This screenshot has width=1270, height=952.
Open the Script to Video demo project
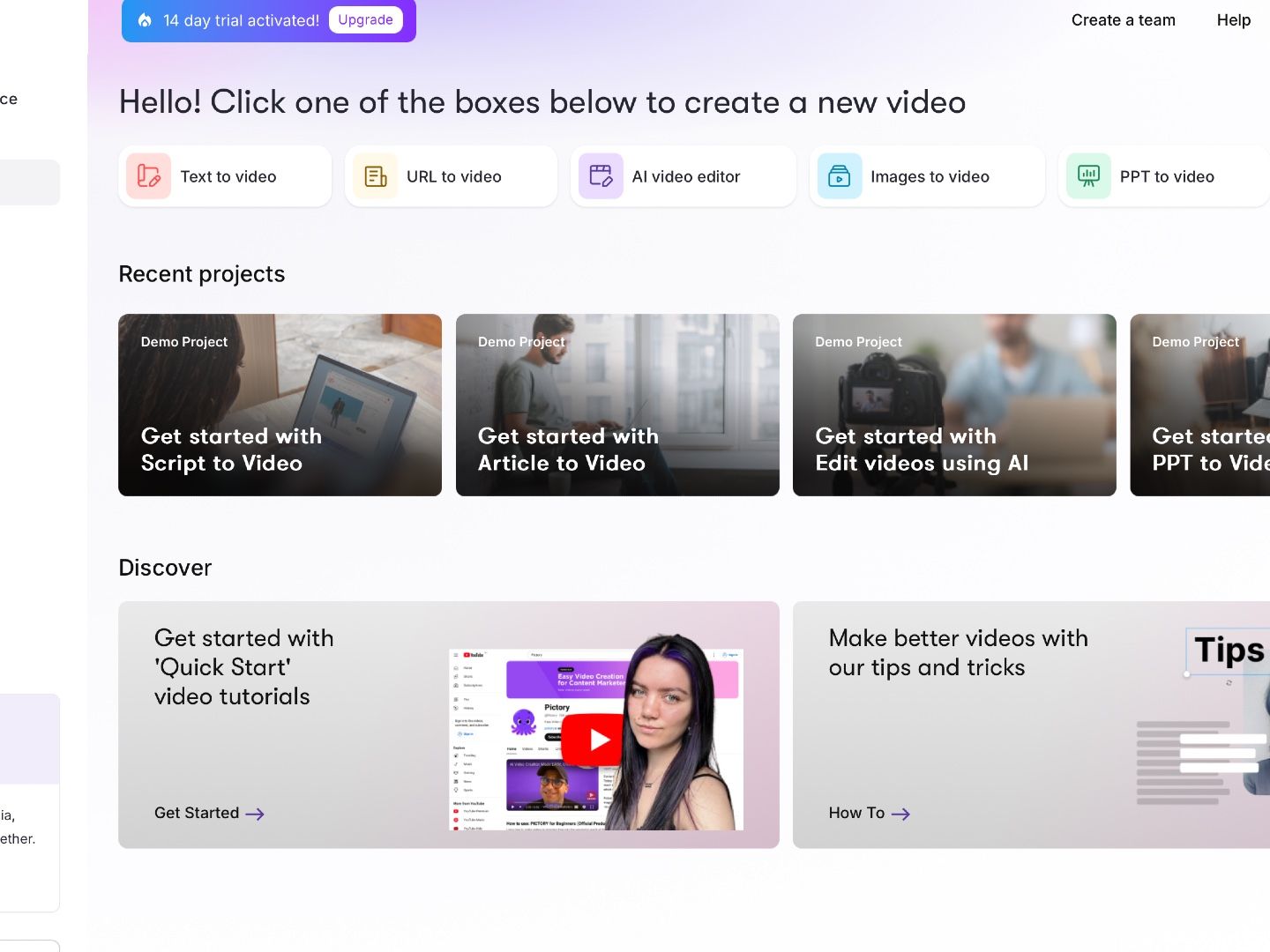coord(280,405)
